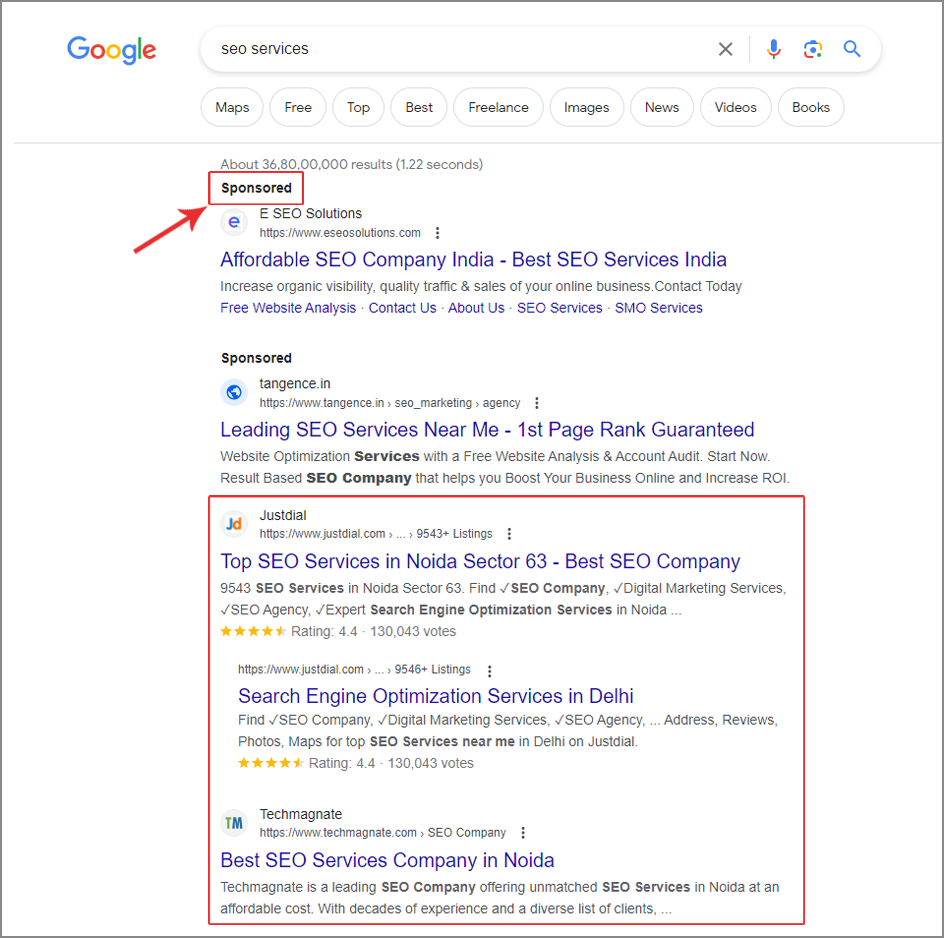Click the star rating under Noida Sector 63 result
Screen dimensions: 944x938
coord(253,632)
